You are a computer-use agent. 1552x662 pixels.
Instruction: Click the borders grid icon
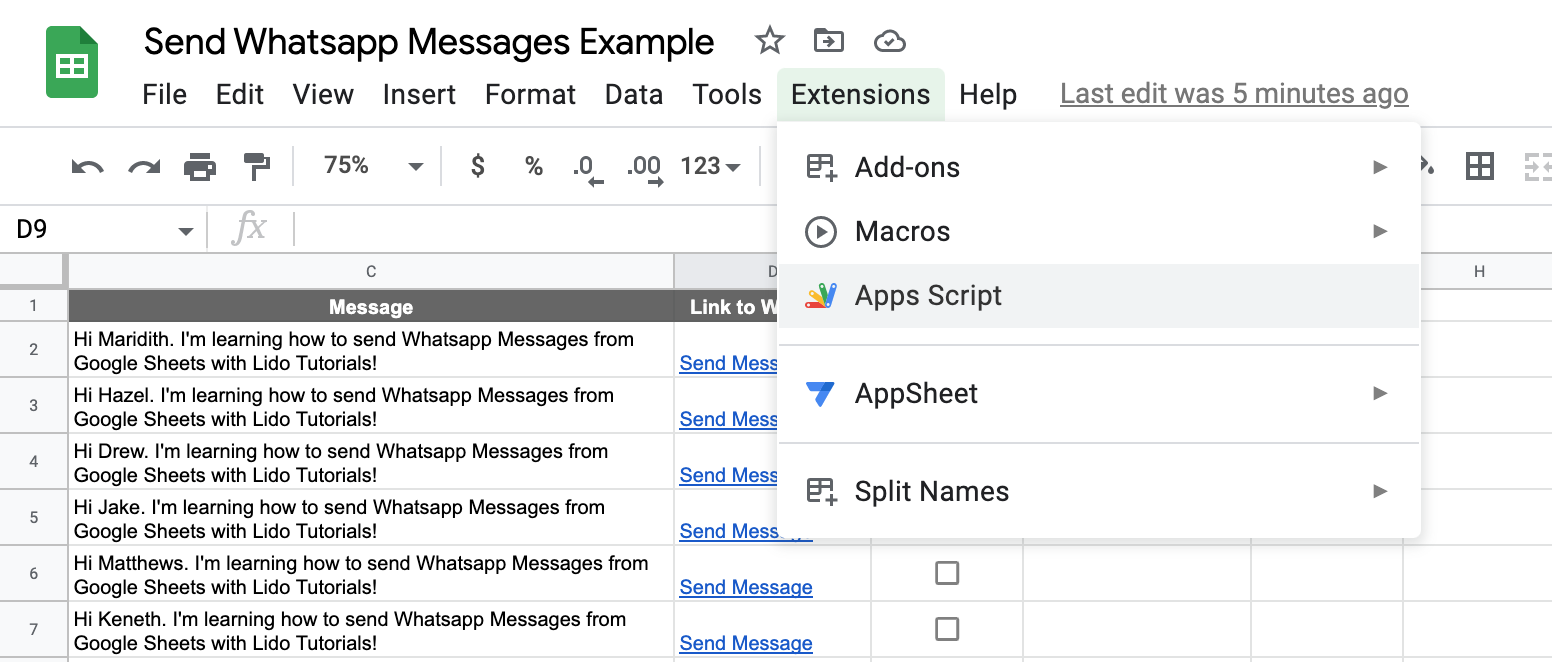1479,166
